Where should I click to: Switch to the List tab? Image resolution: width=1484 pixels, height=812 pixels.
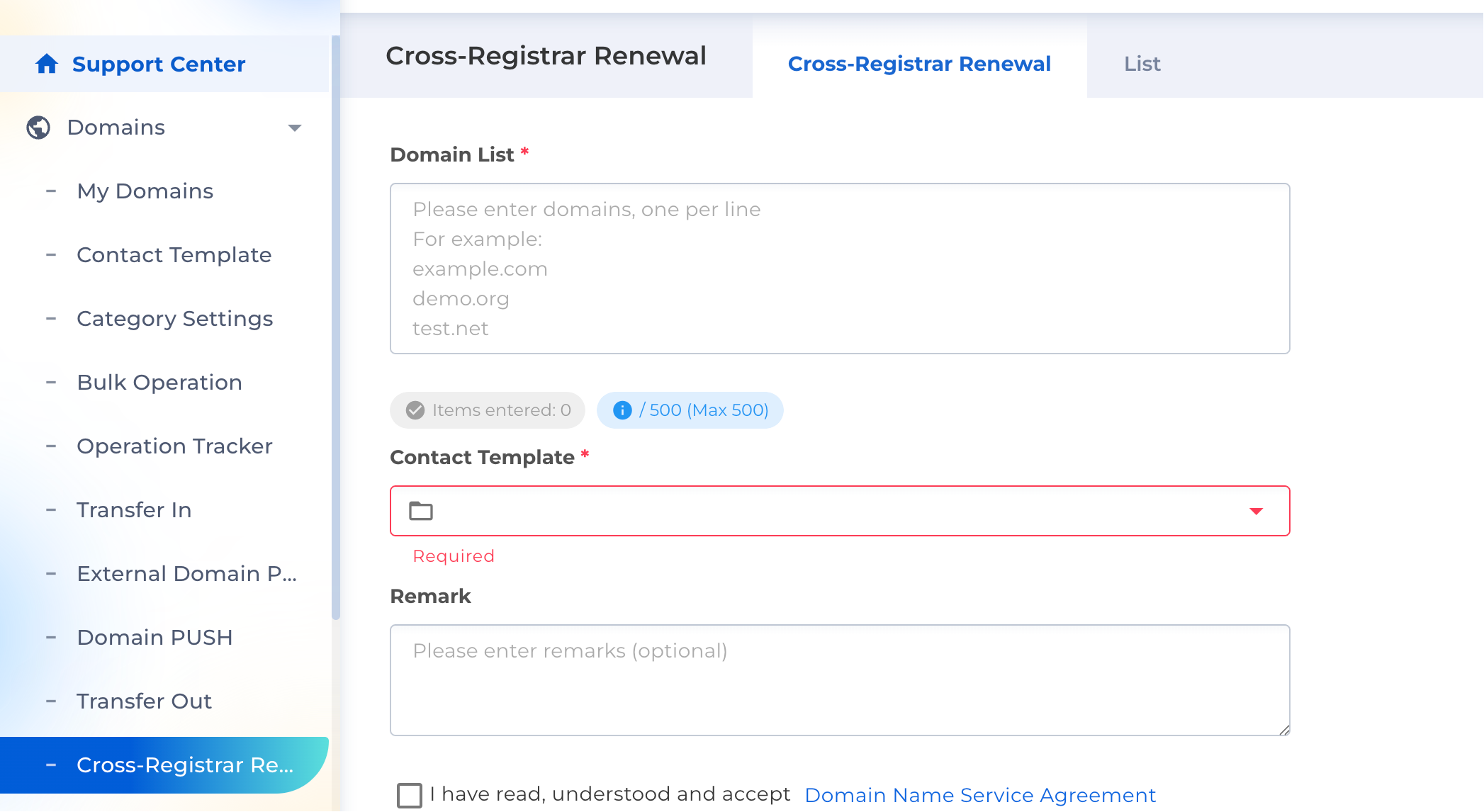coord(1142,64)
